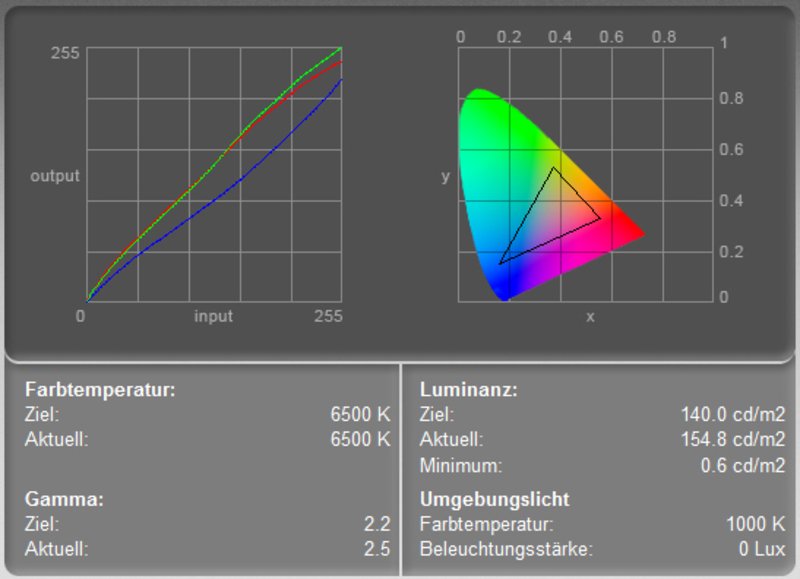Click the Gamma heading
800x579 pixels.
pyautogui.click(x=64, y=499)
